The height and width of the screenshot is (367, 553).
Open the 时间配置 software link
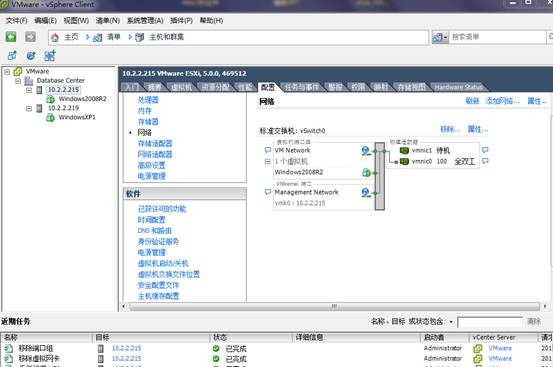pyautogui.click(x=151, y=220)
